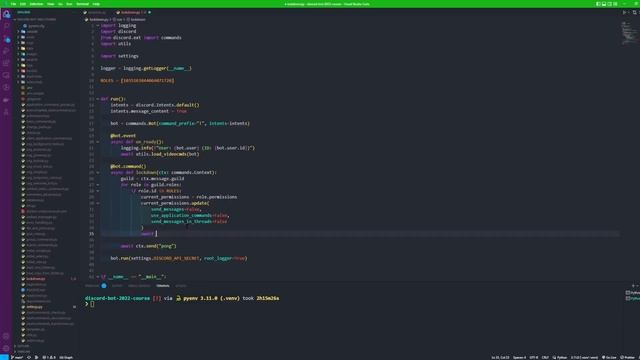Viewport: 640px width, 360px height.
Task: Click the git branch indicator in status bar
Action: pyautogui.click(x=18, y=358)
